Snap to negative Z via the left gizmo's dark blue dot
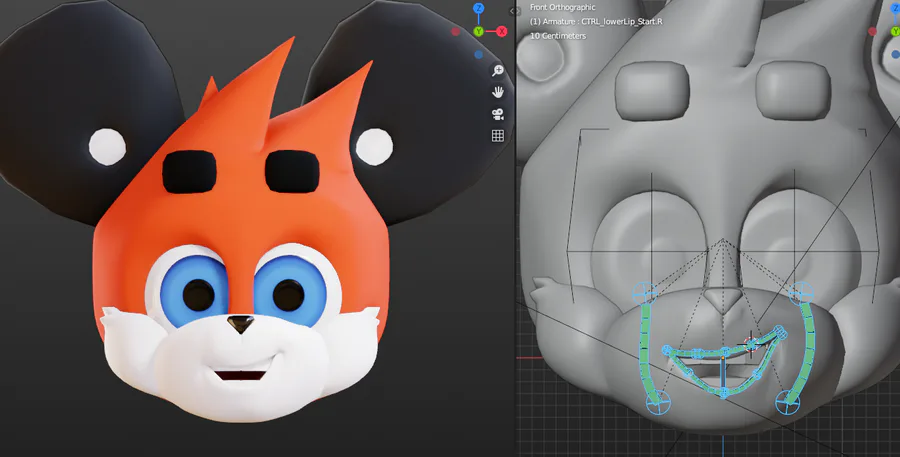 [x=478, y=55]
